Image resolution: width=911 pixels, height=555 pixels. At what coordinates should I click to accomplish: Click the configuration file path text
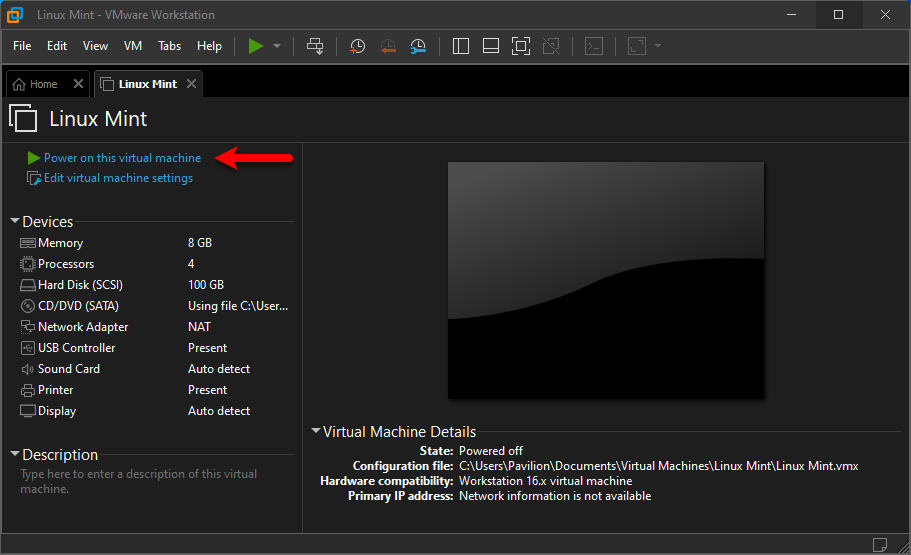[x=658, y=466]
